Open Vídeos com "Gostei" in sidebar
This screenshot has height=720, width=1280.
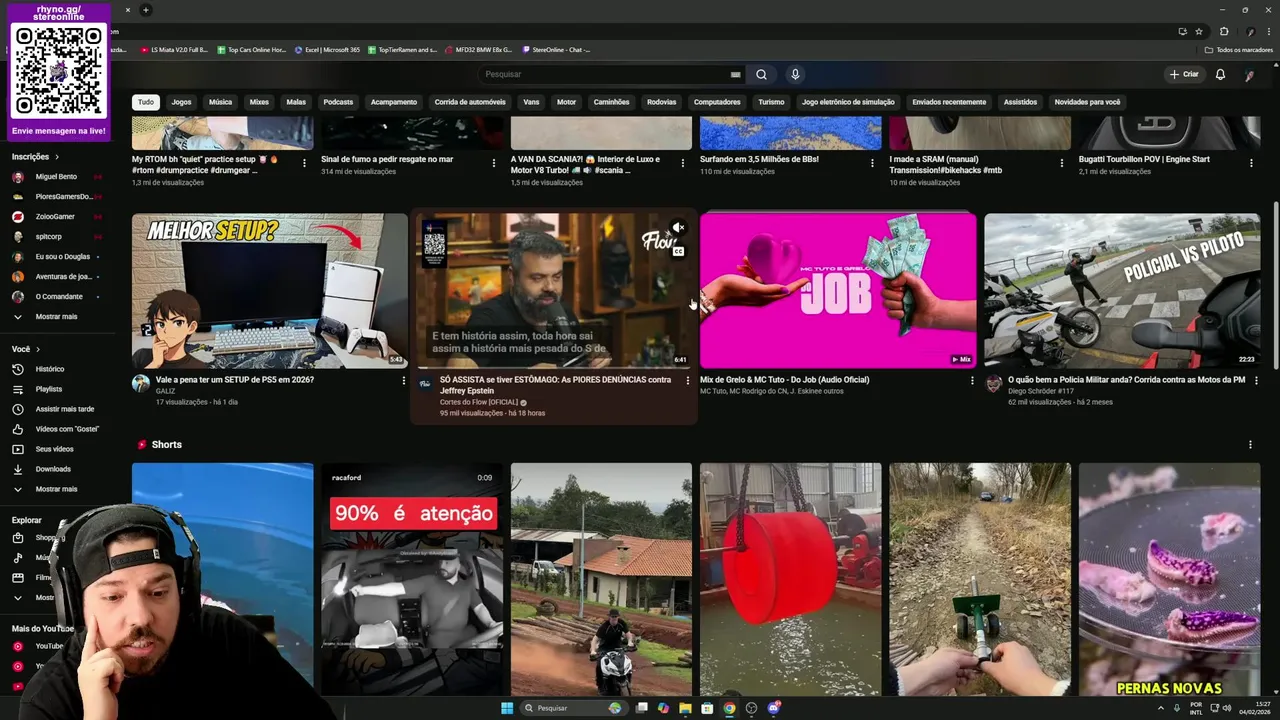(57, 429)
